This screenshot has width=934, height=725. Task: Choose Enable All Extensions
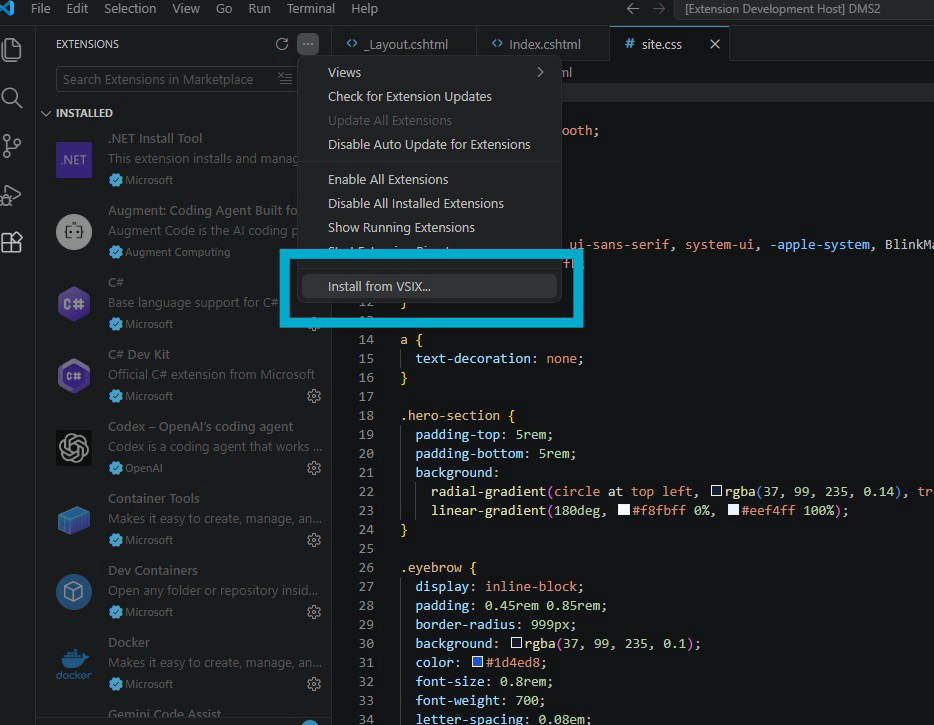point(429,180)
